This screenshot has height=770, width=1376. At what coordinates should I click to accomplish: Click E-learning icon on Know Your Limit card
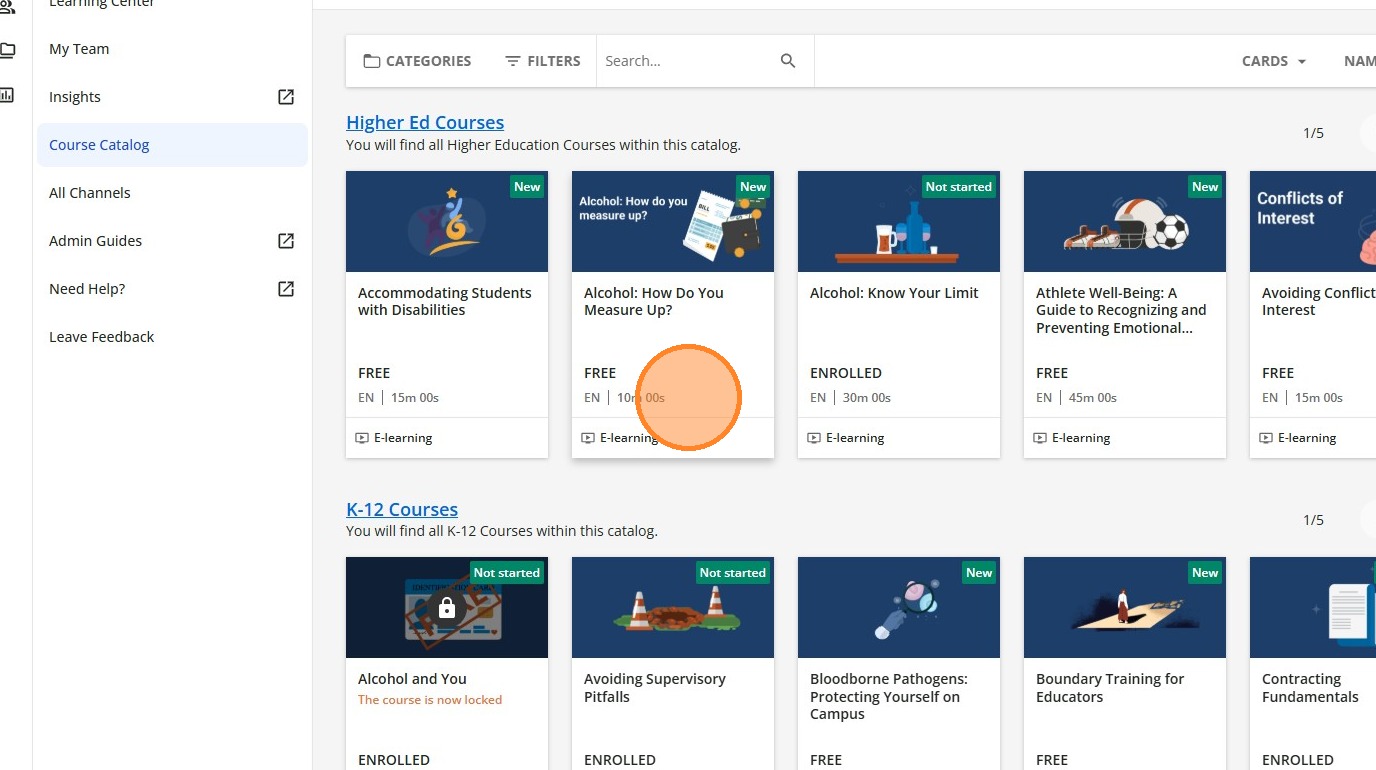(814, 438)
